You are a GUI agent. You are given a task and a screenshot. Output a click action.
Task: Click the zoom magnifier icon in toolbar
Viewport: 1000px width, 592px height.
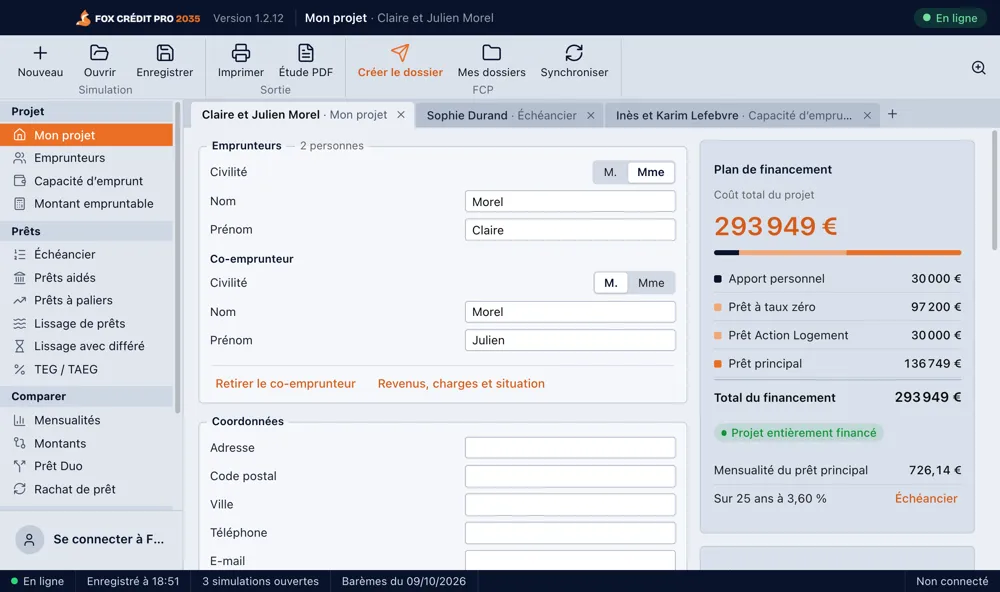click(x=978, y=68)
